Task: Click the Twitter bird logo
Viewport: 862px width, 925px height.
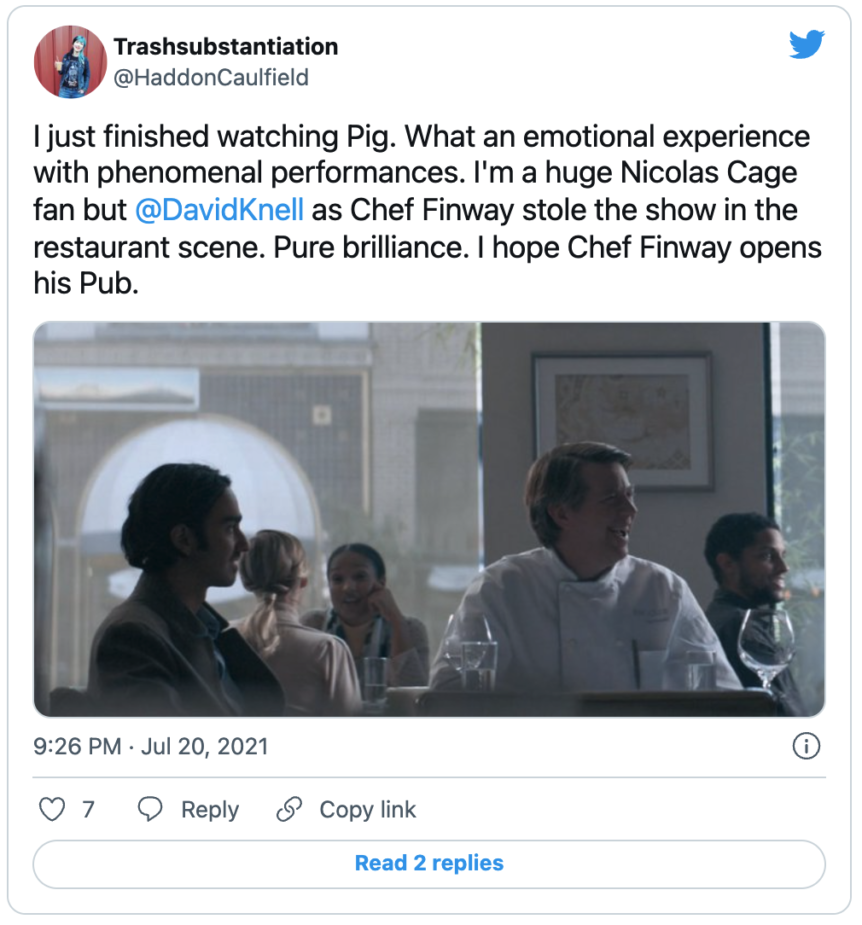Action: (x=807, y=44)
